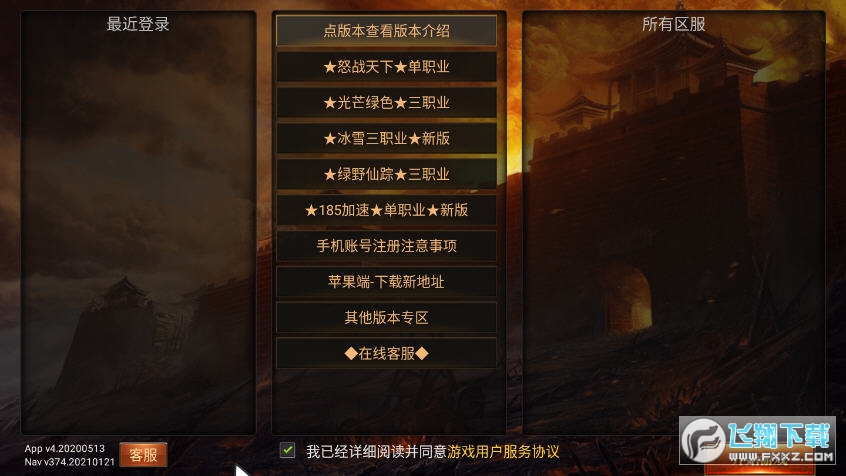Switch to the 所有区服 panel header

pos(673,24)
